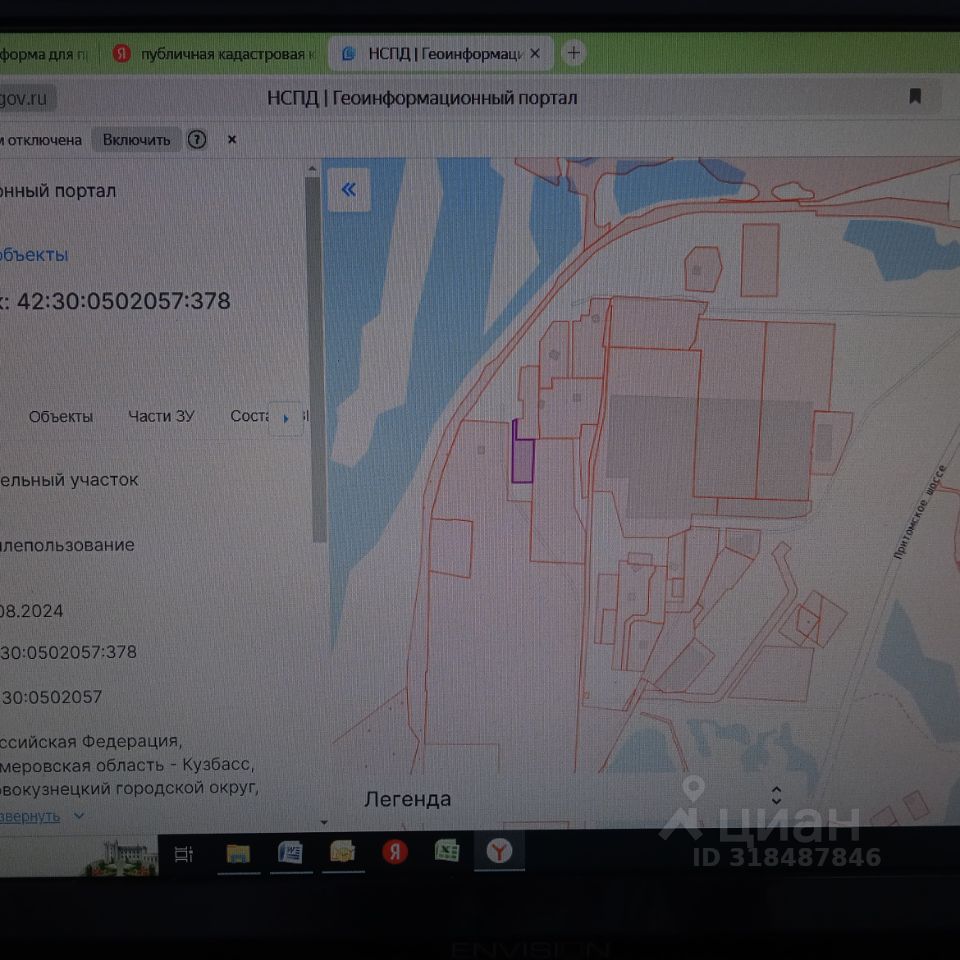The width and height of the screenshot is (960, 960).
Task: Click the Включить button
Action: click(136, 140)
